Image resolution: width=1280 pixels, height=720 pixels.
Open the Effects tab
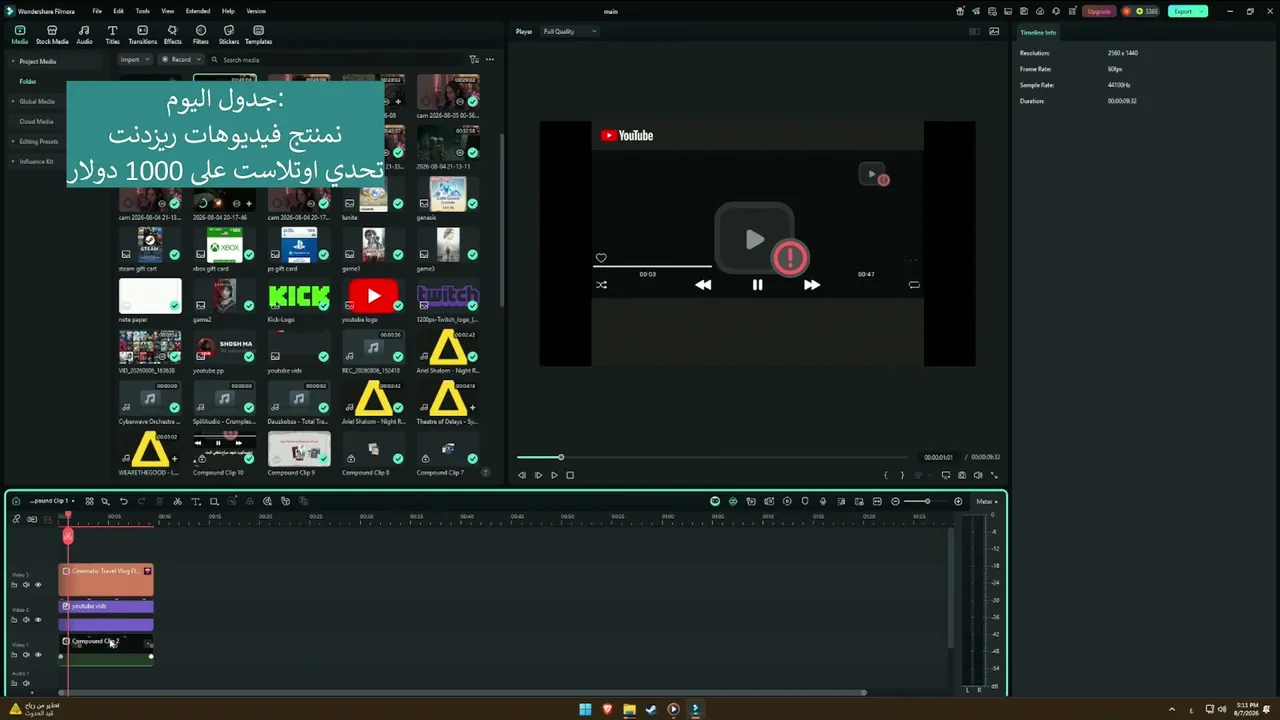[173, 35]
